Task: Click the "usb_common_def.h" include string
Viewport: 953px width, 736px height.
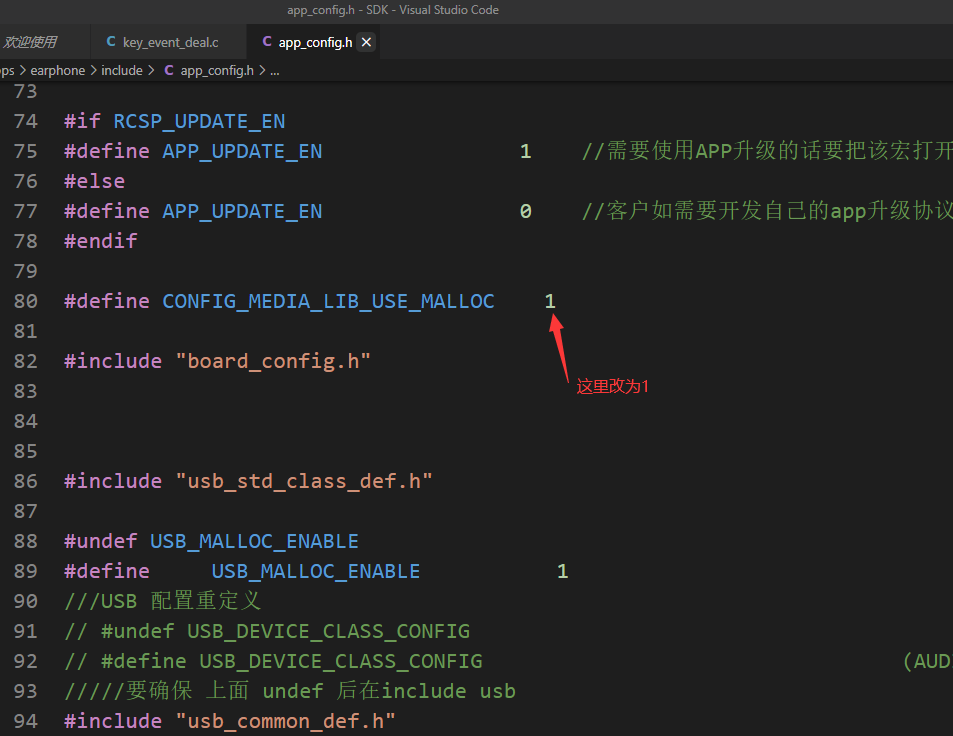Action: tap(286, 721)
